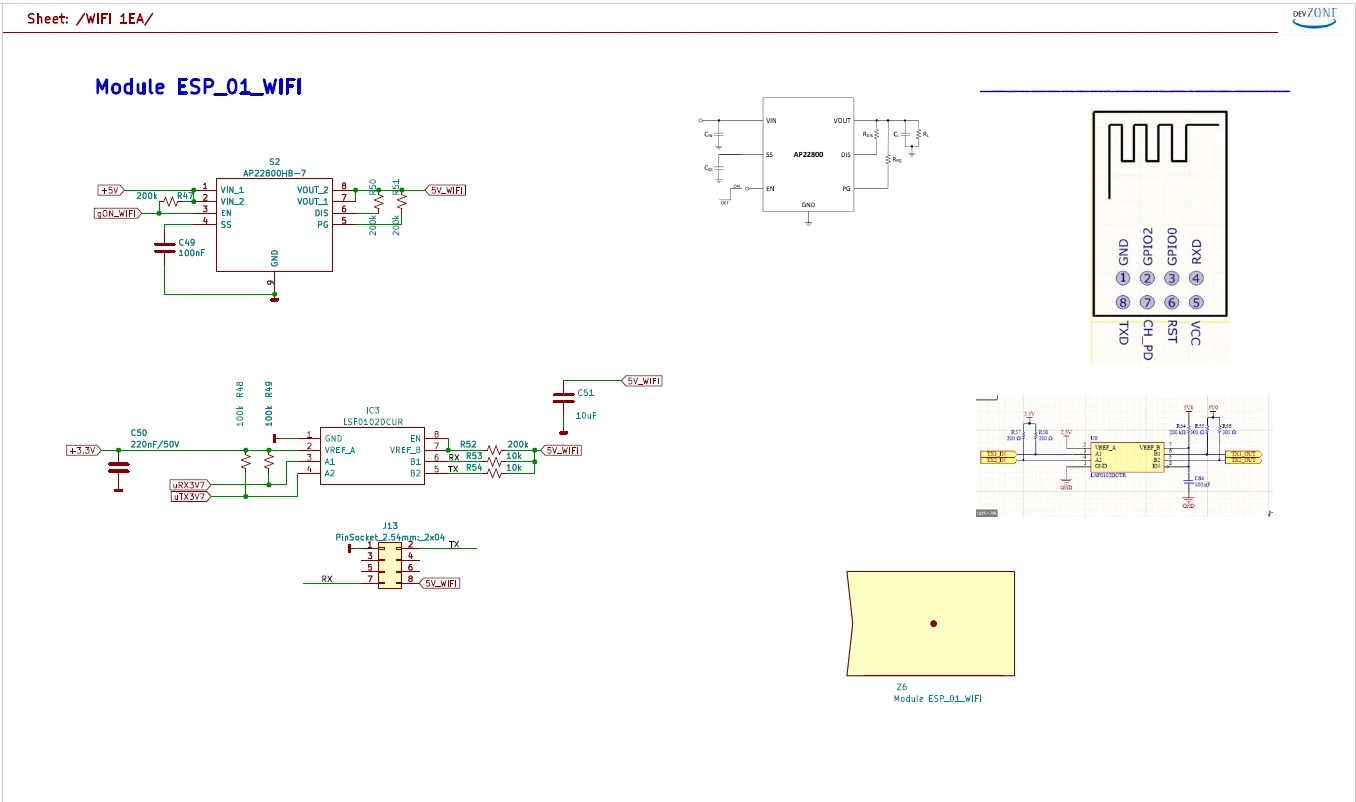Click the PG pin label on S2

pos(324,225)
